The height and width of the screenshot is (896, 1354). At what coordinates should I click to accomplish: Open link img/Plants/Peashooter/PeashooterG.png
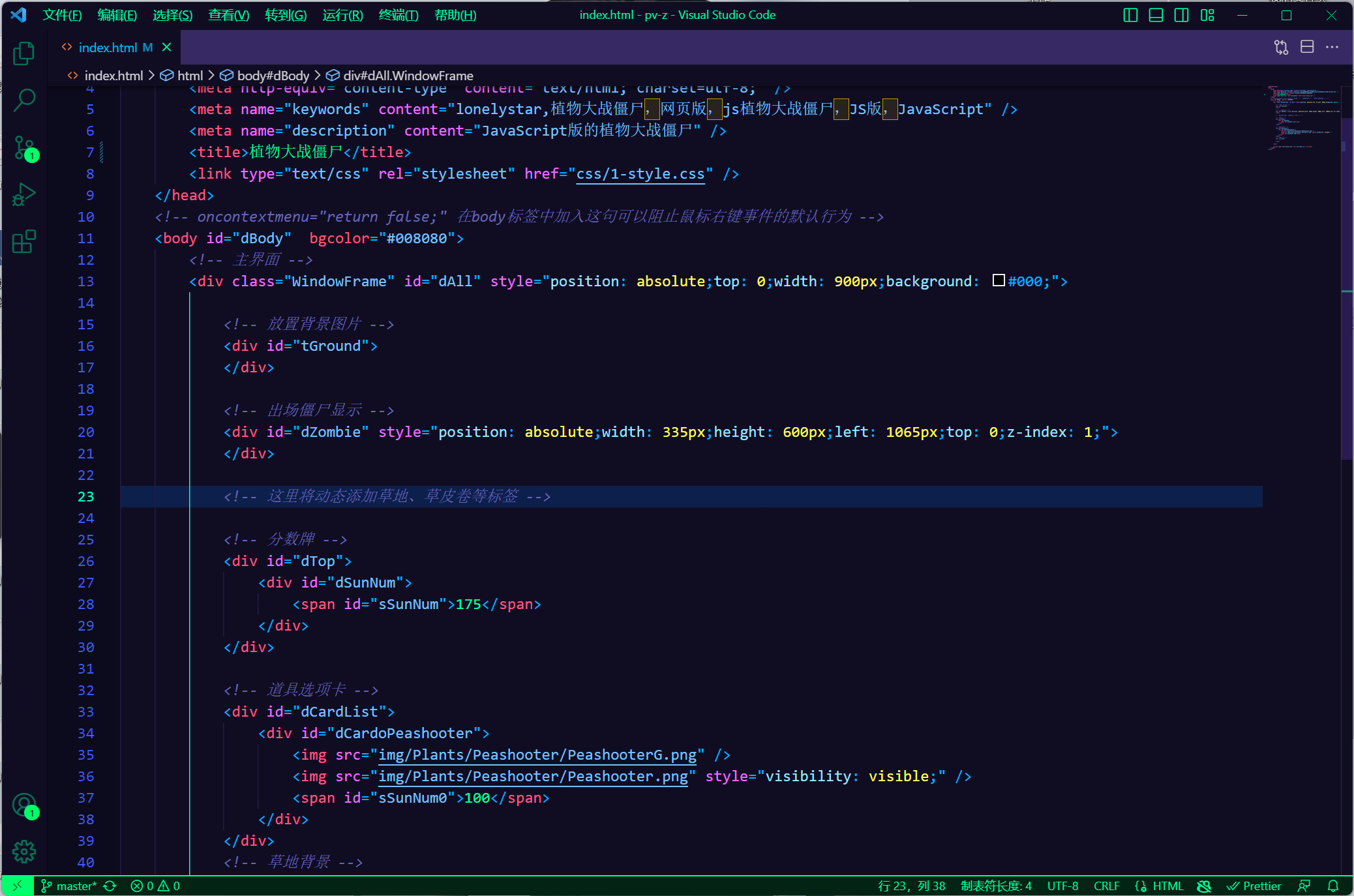(x=537, y=755)
